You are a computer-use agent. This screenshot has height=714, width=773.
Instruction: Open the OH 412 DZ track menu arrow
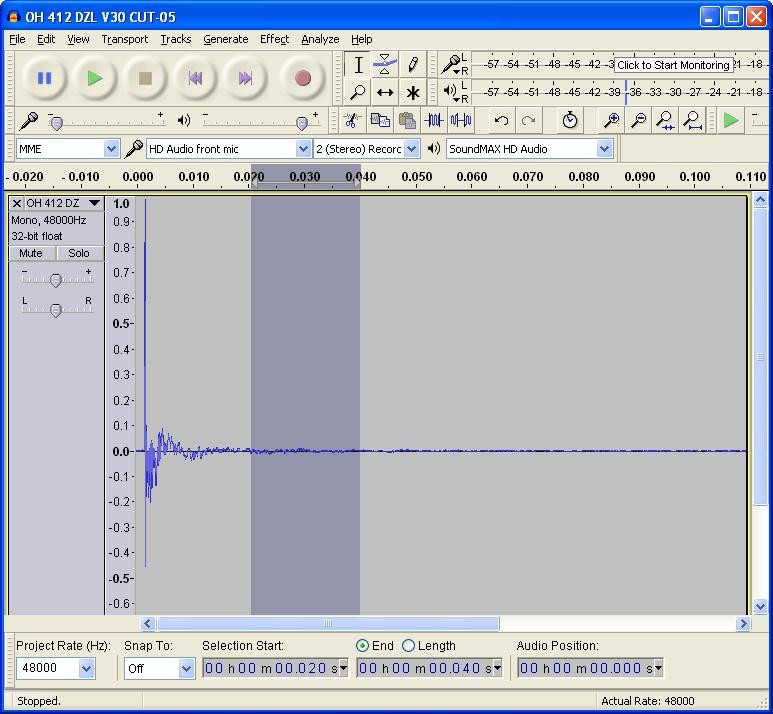click(x=94, y=203)
